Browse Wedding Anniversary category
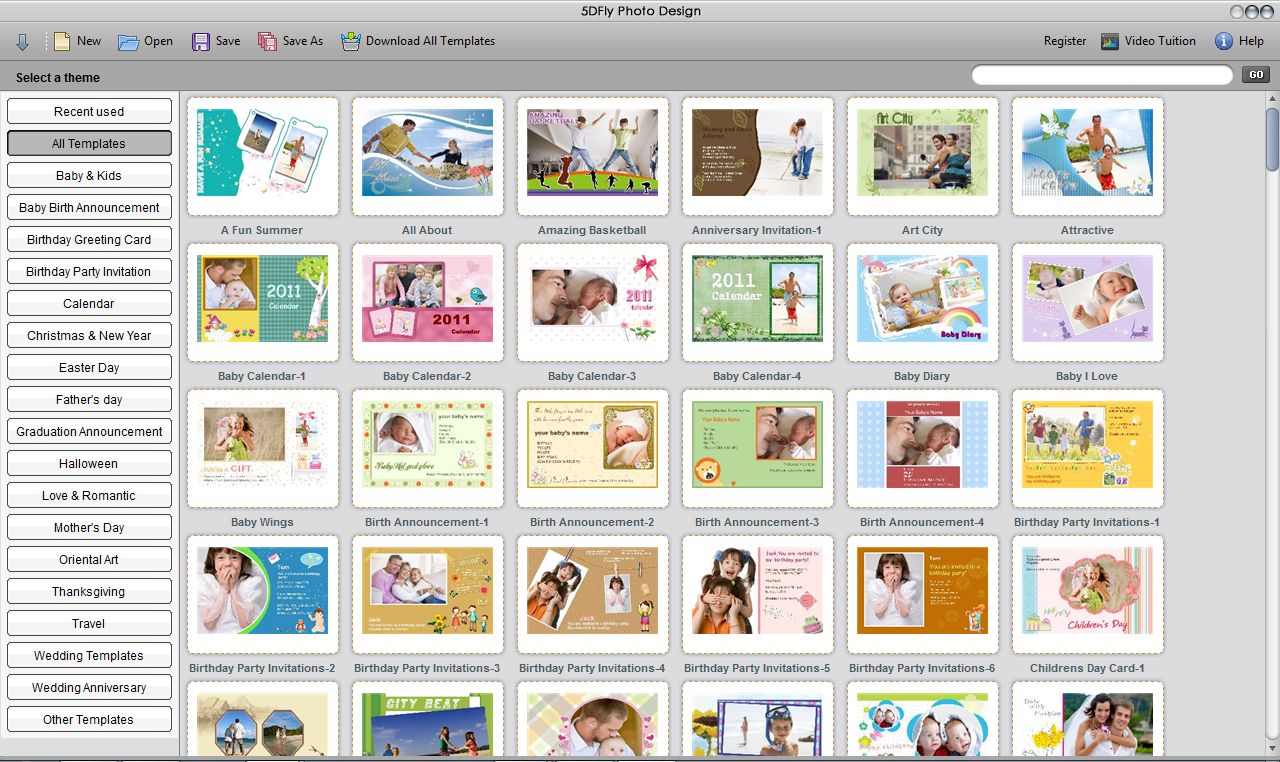Viewport: 1280px width, 762px height. coord(89,688)
